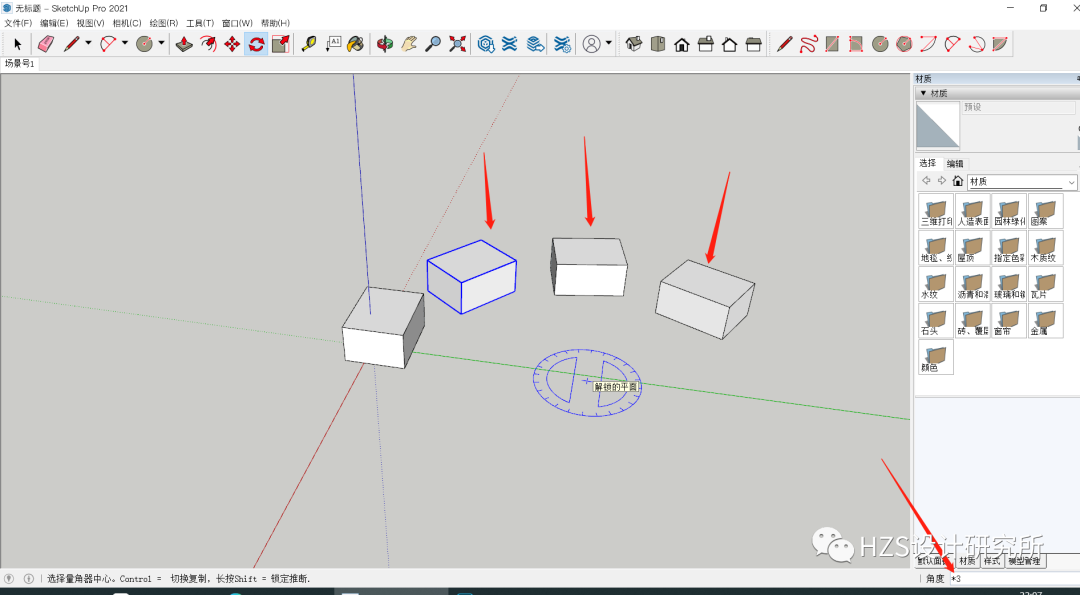This screenshot has width=1080, height=595.
Task: Select the Eraser tool
Action: coord(45,44)
